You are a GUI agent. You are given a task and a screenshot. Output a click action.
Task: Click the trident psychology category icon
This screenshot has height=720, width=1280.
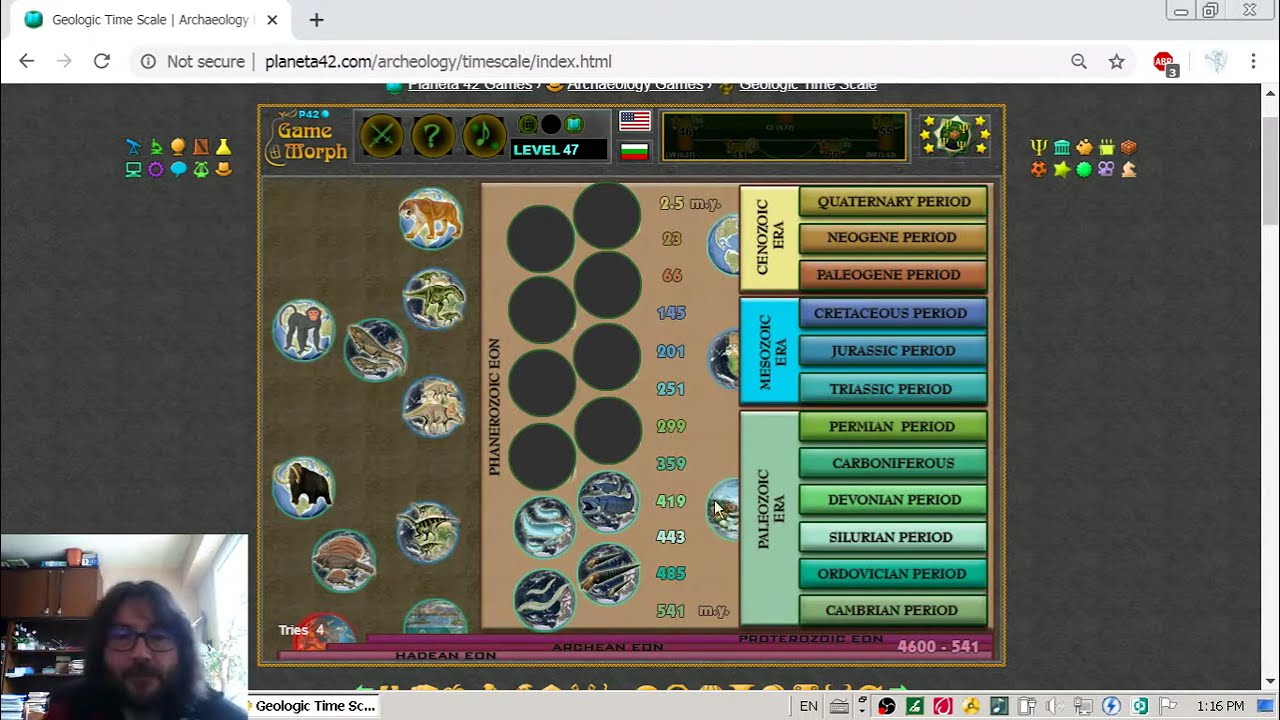click(1039, 147)
